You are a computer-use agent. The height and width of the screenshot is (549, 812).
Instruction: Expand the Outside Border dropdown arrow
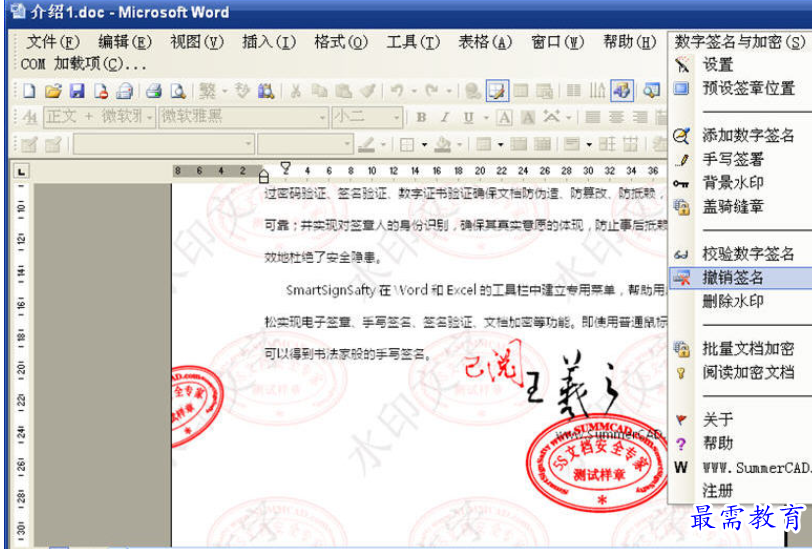(424, 145)
